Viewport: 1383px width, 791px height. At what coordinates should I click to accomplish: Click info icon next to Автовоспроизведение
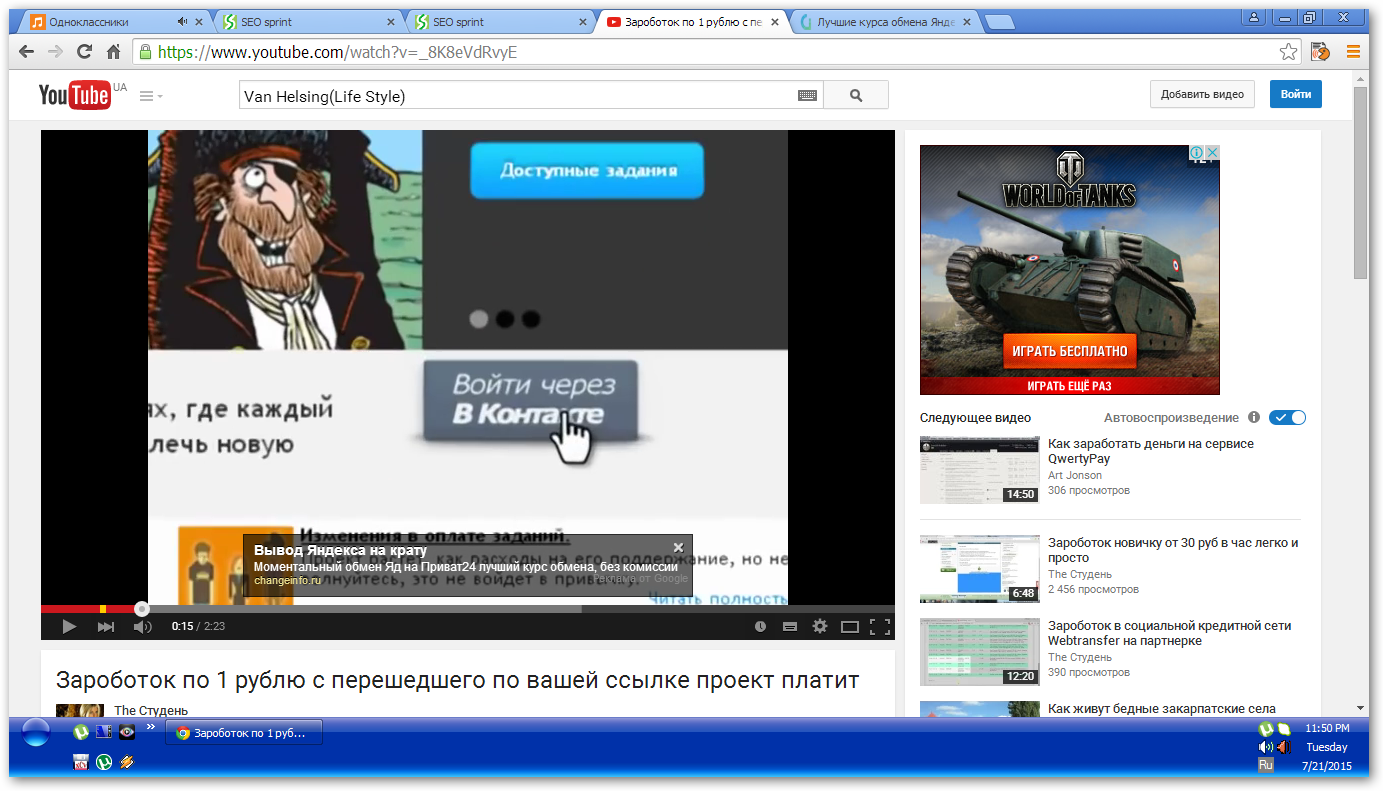[x=1254, y=418]
